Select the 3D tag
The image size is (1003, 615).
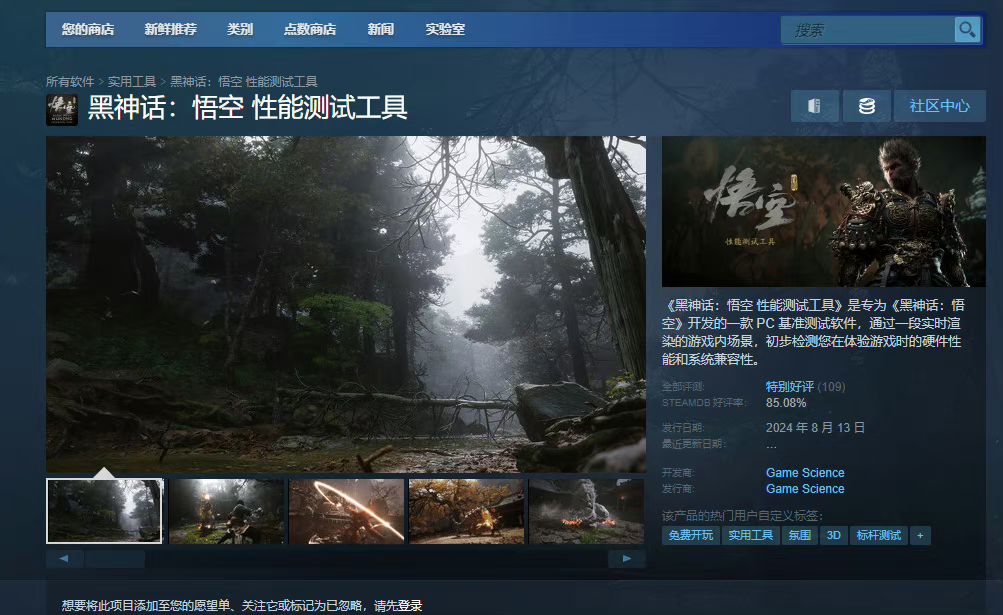click(x=833, y=535)
